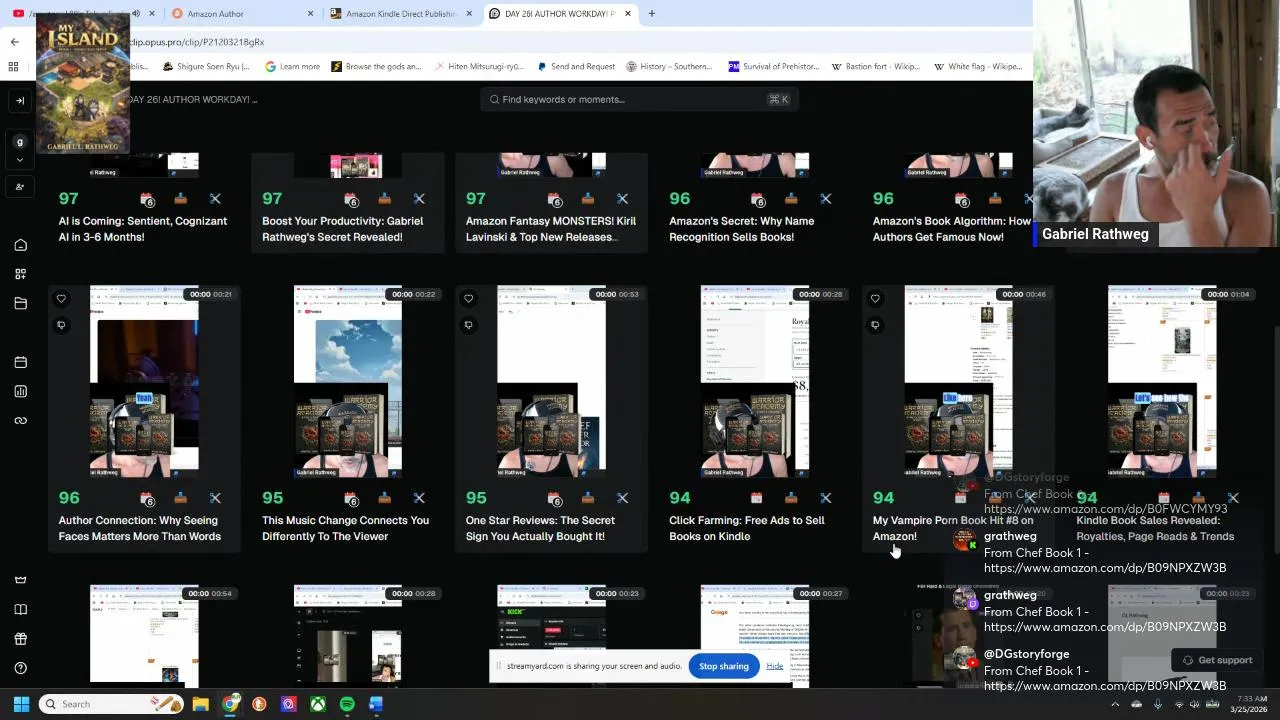Image resolution: width=1280 pixels, height=720 pixels.
Task: Click the Windows taskbar Search box
Action: (x=111, y=704)
